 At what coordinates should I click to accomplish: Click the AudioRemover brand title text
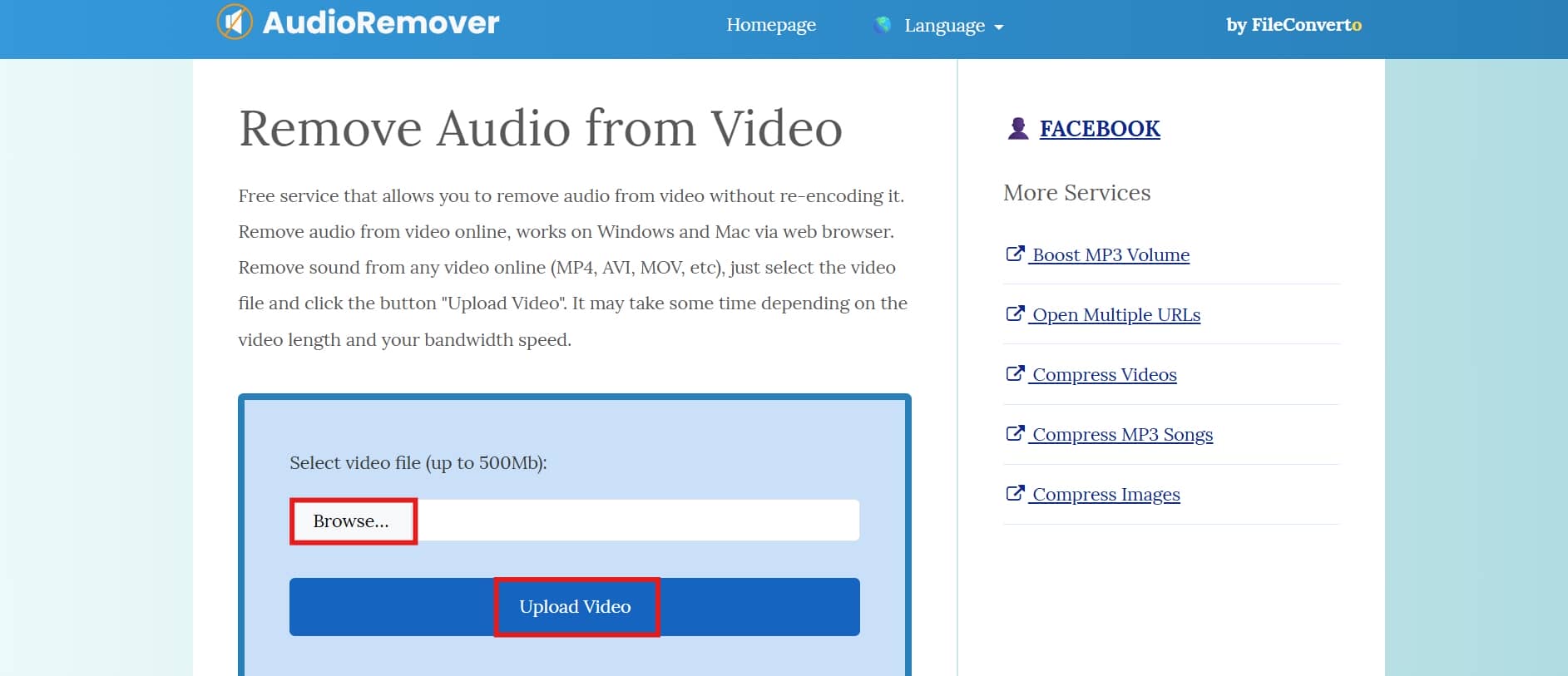click(x=381, y=22)
